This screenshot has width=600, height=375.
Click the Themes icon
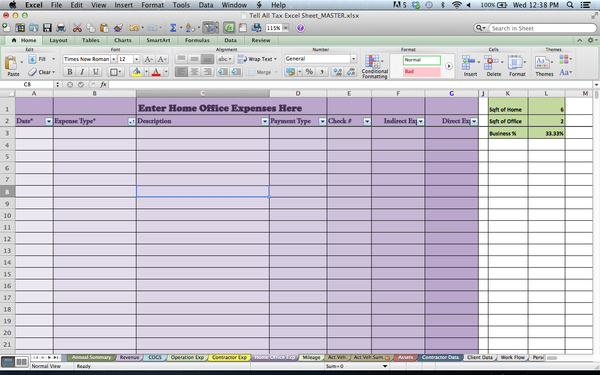[x=542, y=62]
